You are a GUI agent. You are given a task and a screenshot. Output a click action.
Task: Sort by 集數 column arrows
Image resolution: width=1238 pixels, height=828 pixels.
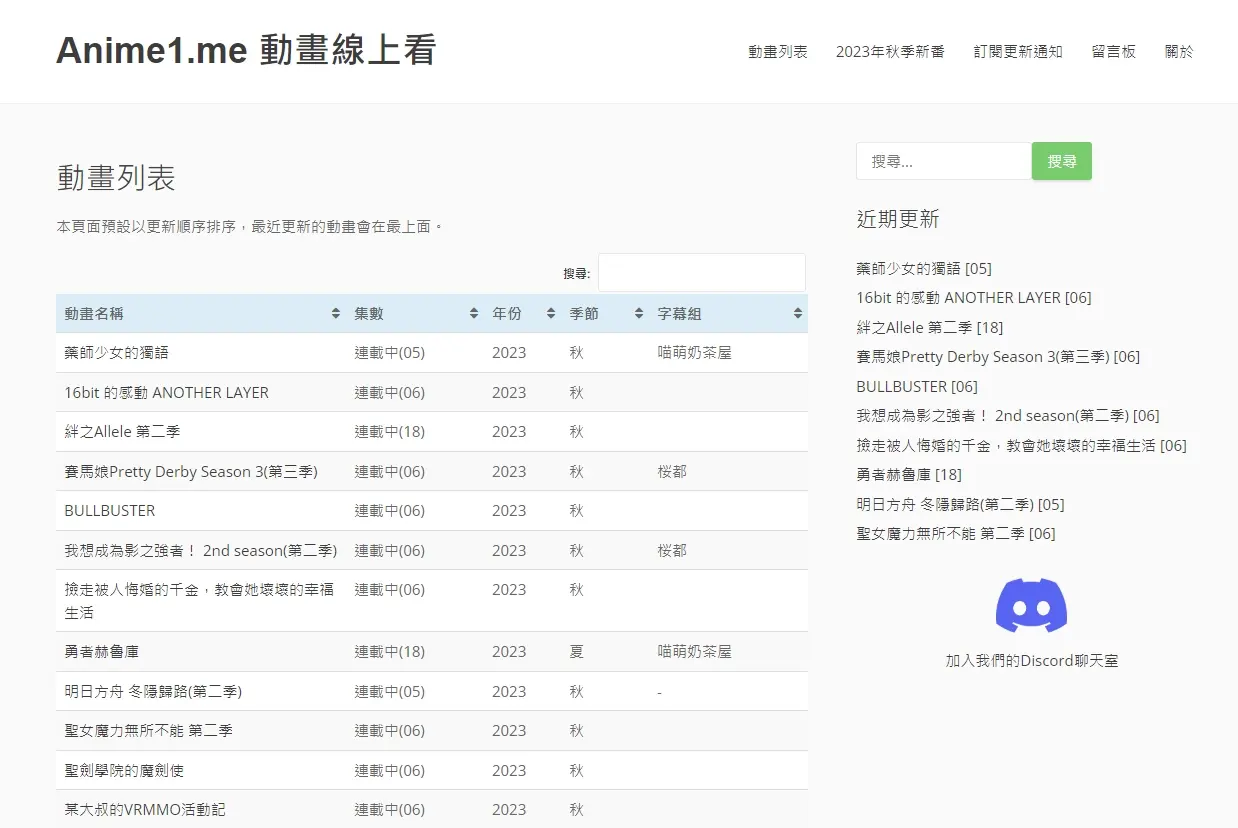click(474, 314)
